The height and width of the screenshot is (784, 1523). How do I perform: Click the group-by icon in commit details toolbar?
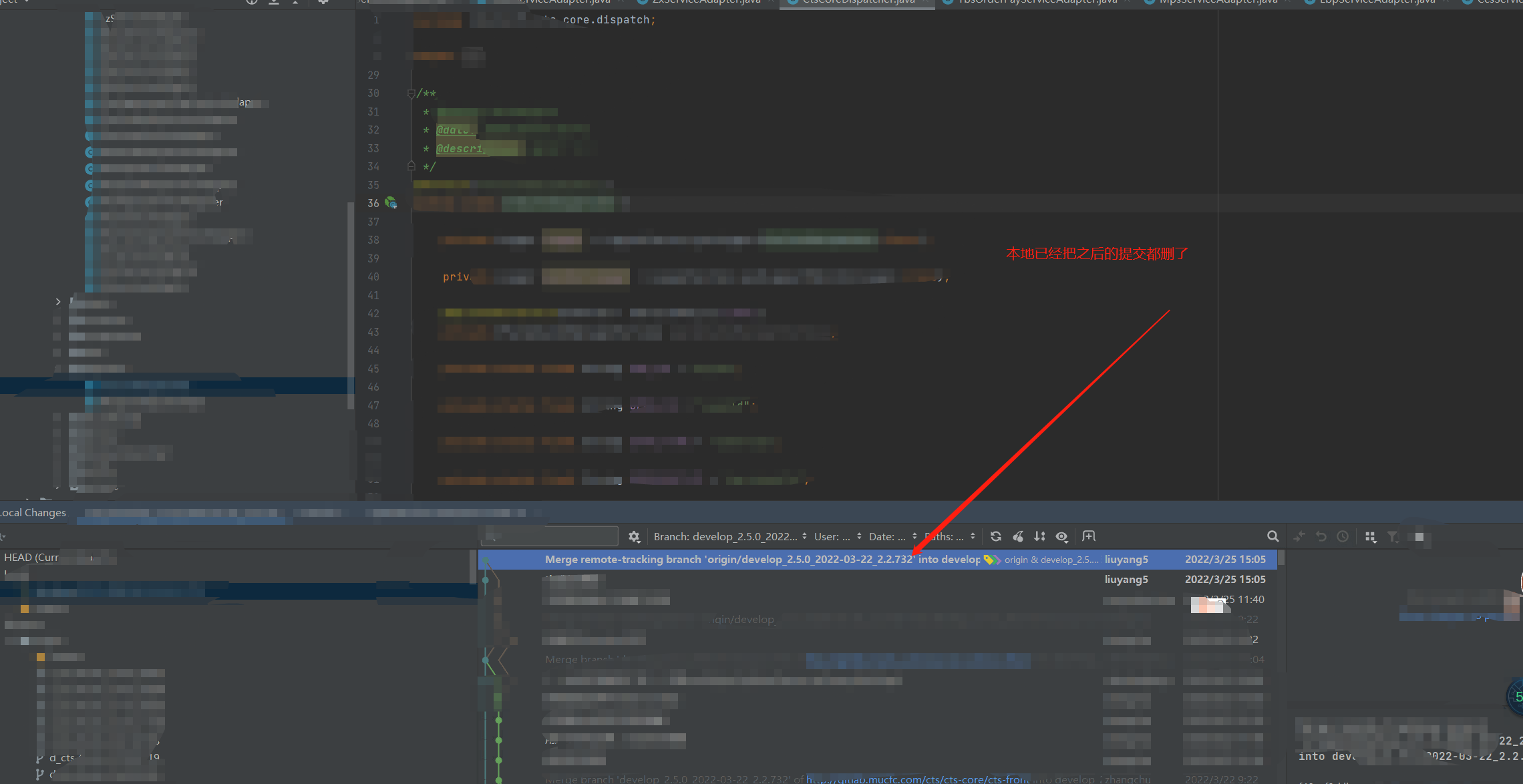point(1370,537)
